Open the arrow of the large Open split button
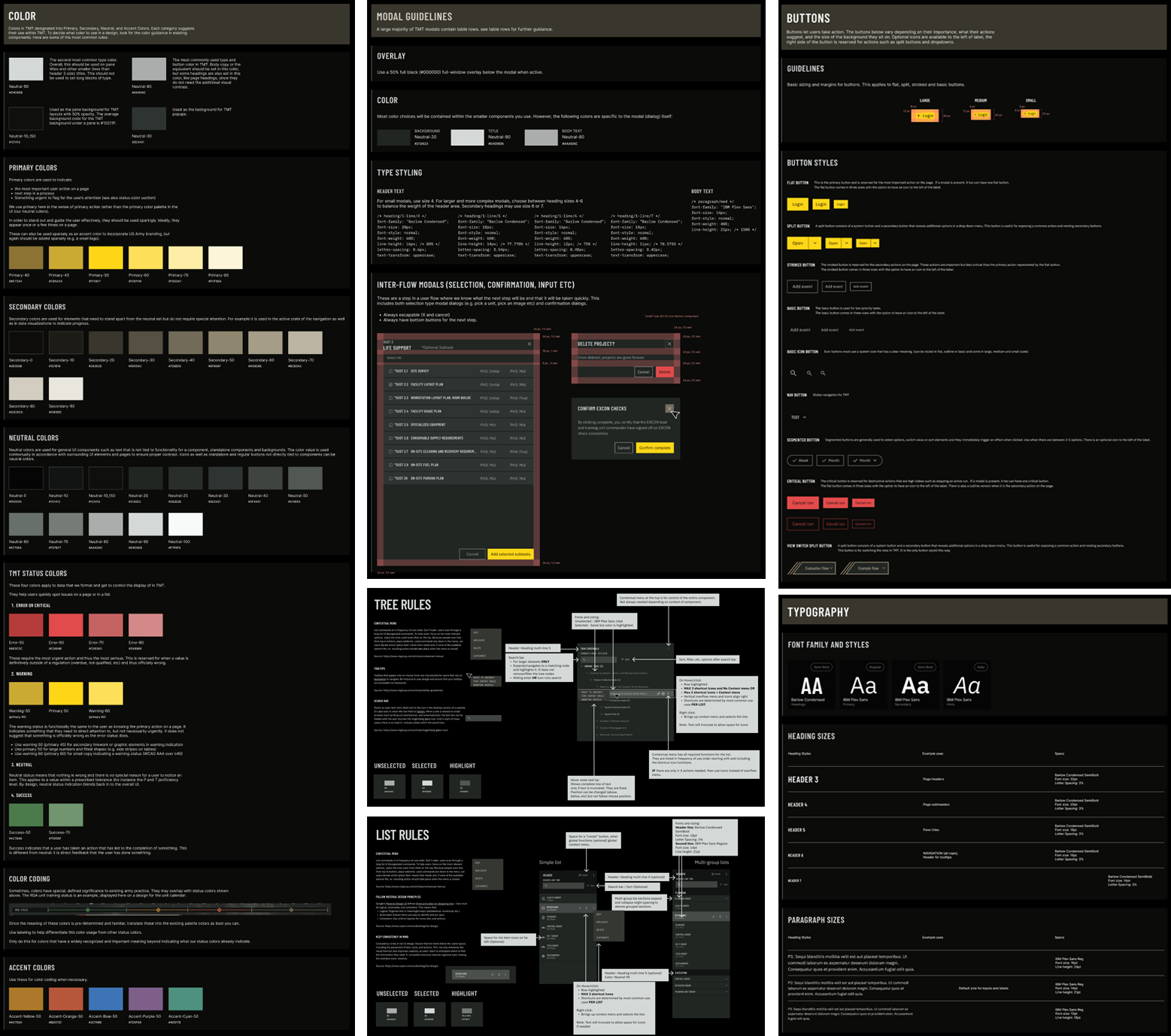The image size is (1171, 1036). point(815,243)
